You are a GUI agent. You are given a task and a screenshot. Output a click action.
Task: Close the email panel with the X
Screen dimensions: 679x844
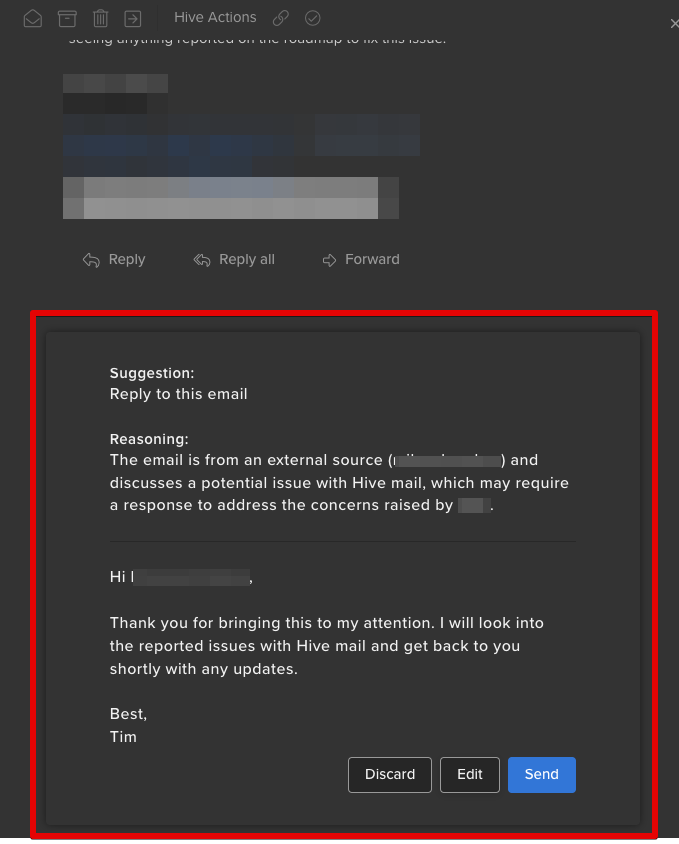674,24
